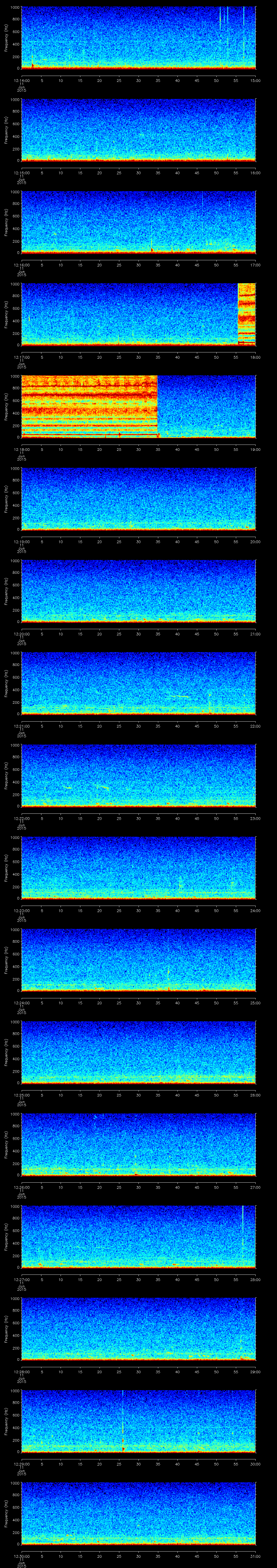Select the spectrogram panel starting at 12:19:00
The image size is (277, 1568).
point(138,499)
